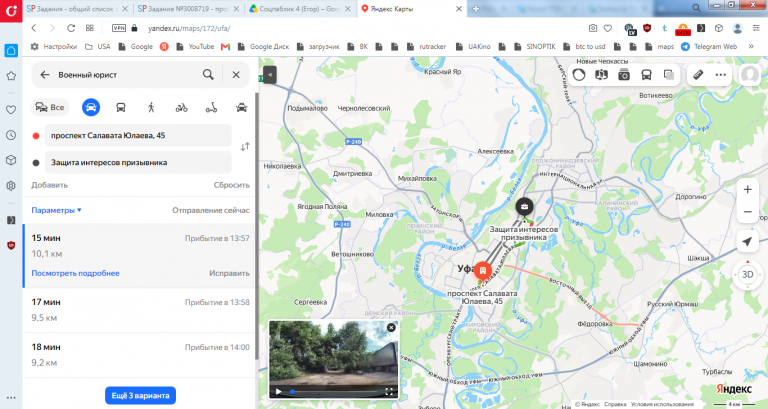Add page to bookmarks heart icon

(x=608, y=28)
